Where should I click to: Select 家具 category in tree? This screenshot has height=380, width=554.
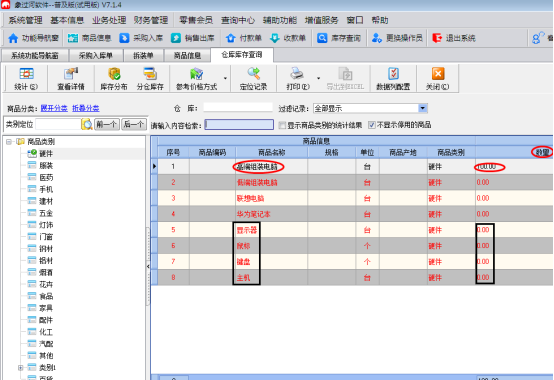(46, 308)
